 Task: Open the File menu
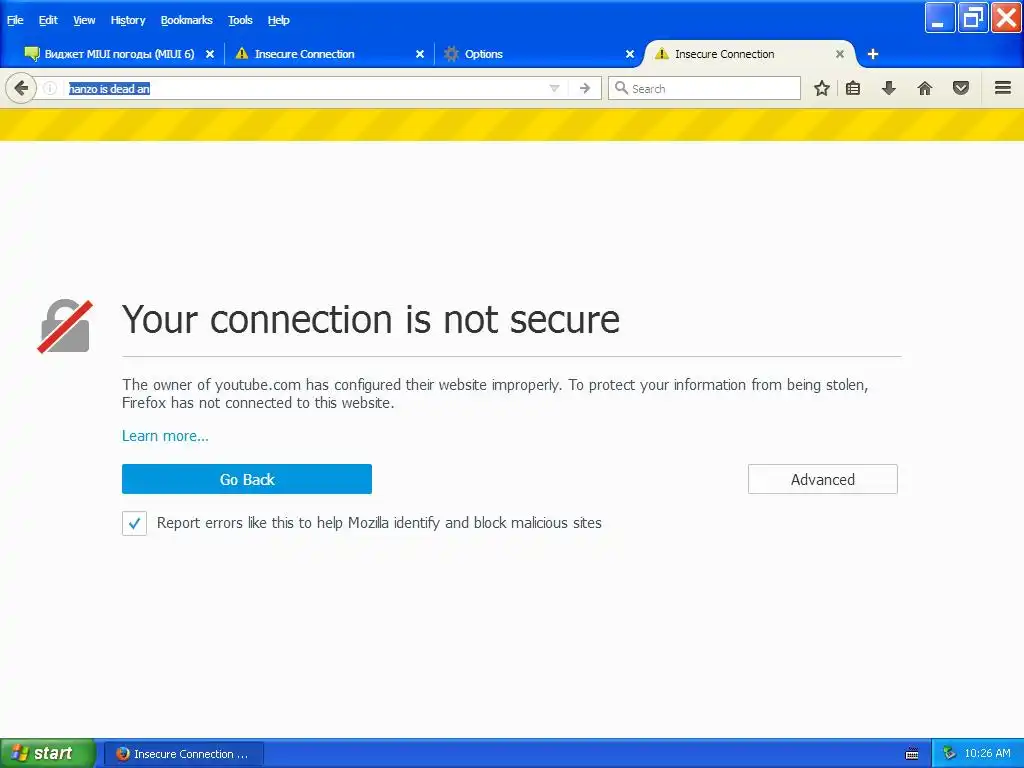pyautogui.click(x=15, y=20)
